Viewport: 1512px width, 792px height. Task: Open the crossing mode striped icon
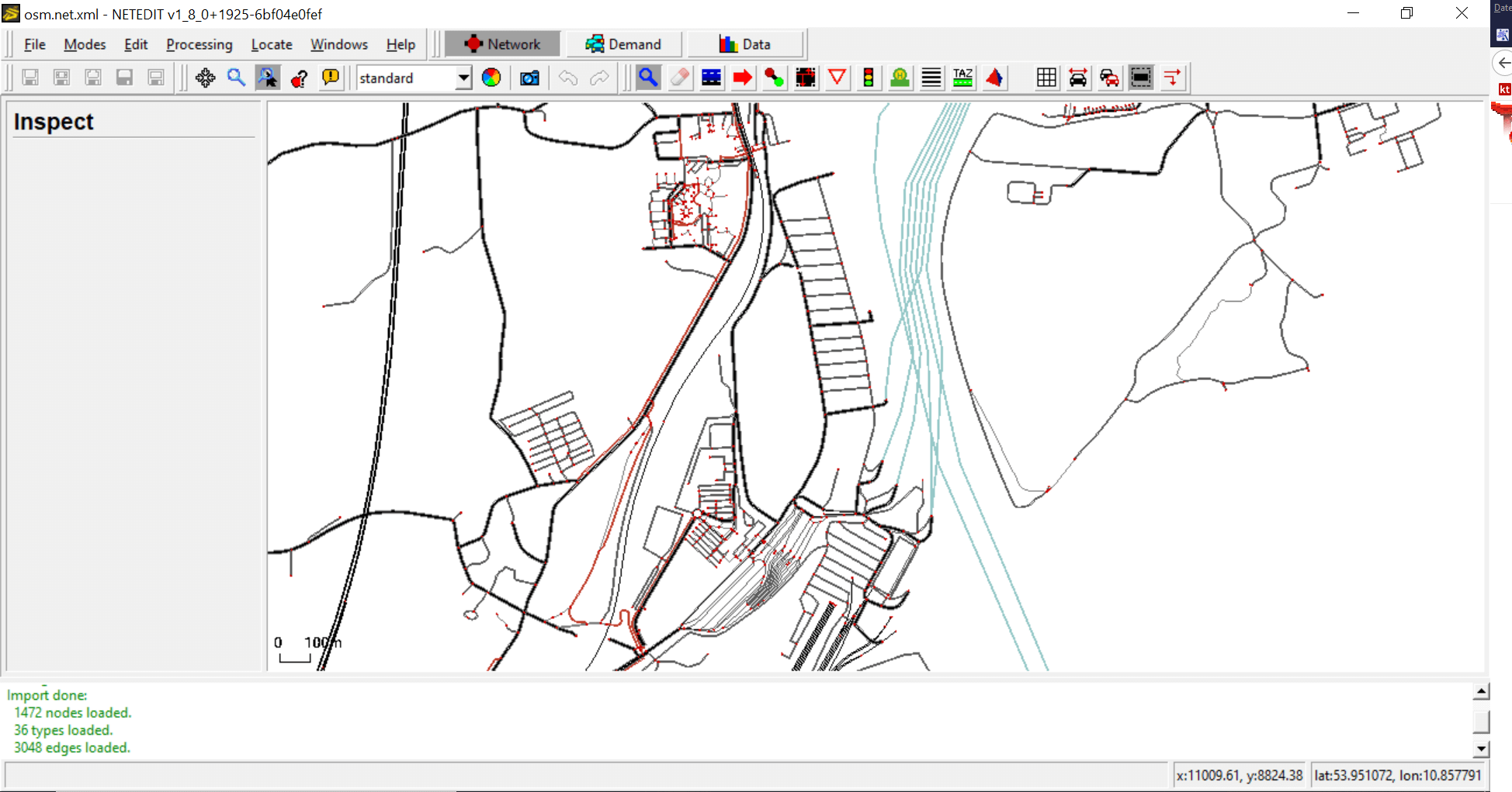[x=931, y=78]
